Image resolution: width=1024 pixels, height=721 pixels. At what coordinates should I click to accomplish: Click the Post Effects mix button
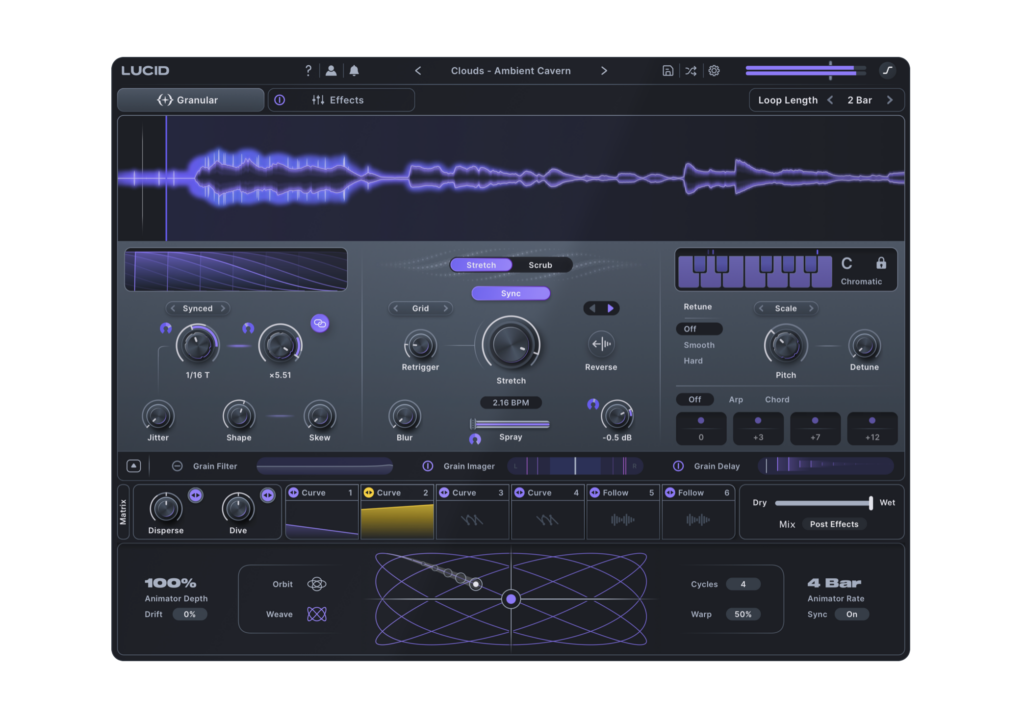pyautogui.click(x=834, y=524)
